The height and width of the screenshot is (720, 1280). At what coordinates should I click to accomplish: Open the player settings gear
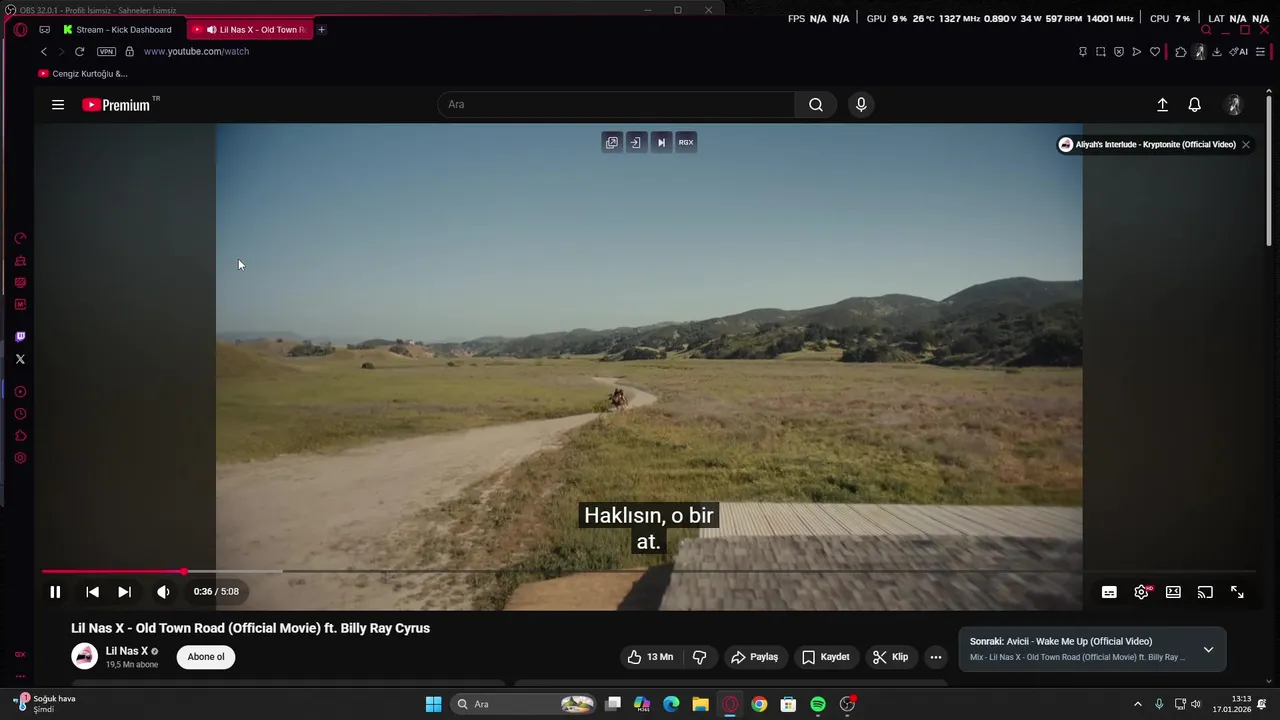point(1141,592)
